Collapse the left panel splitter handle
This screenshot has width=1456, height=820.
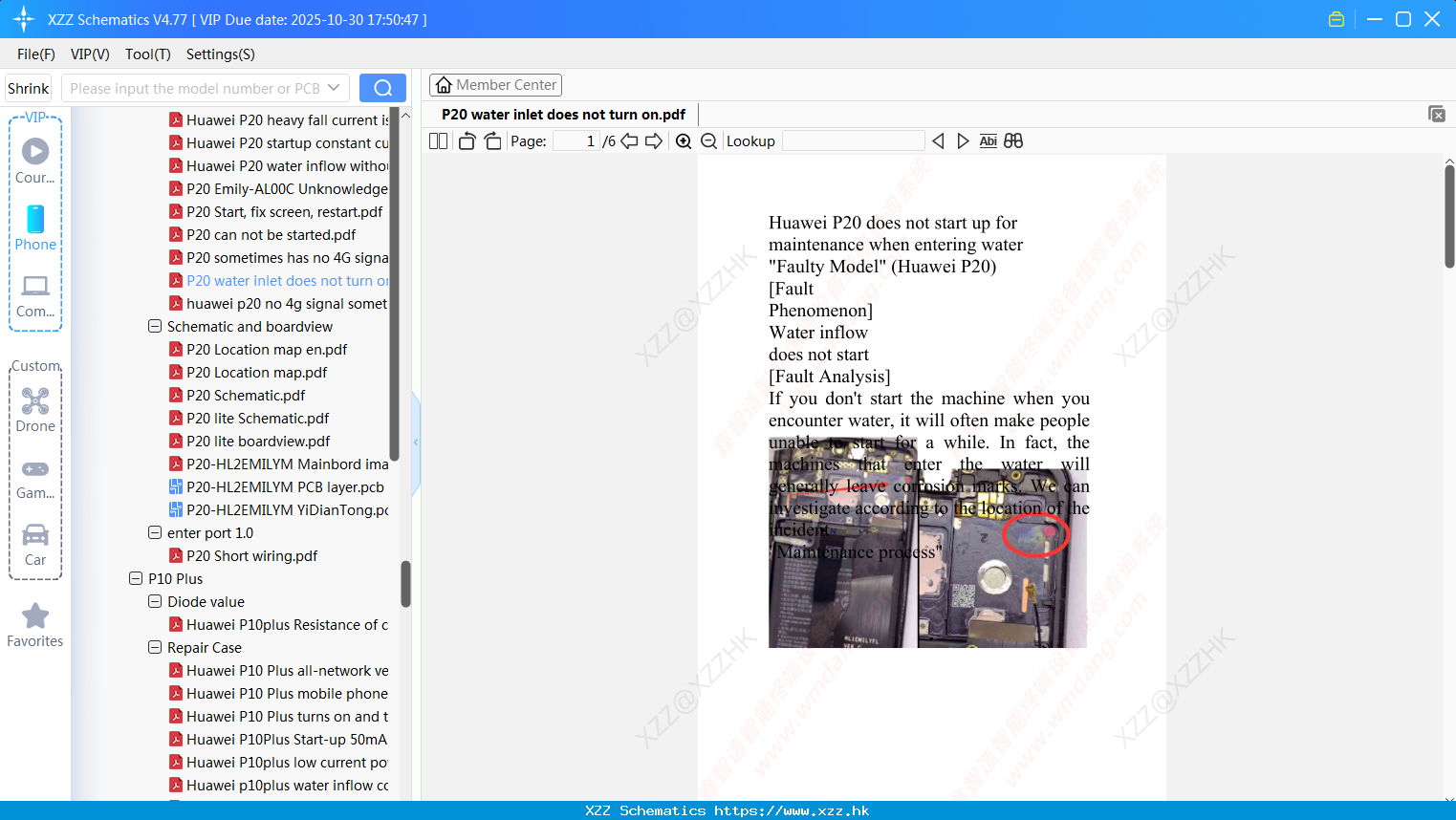tap(416, 442)
